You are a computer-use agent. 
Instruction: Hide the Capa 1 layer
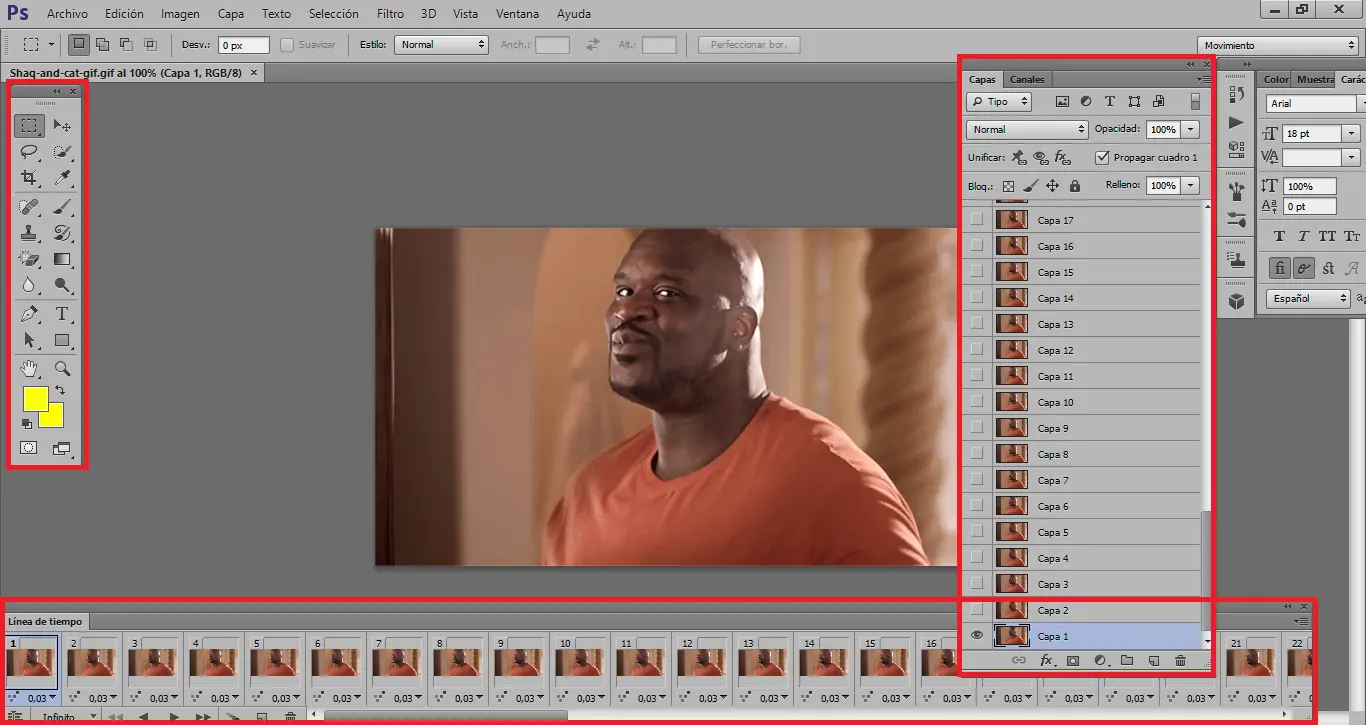[977, 636]
